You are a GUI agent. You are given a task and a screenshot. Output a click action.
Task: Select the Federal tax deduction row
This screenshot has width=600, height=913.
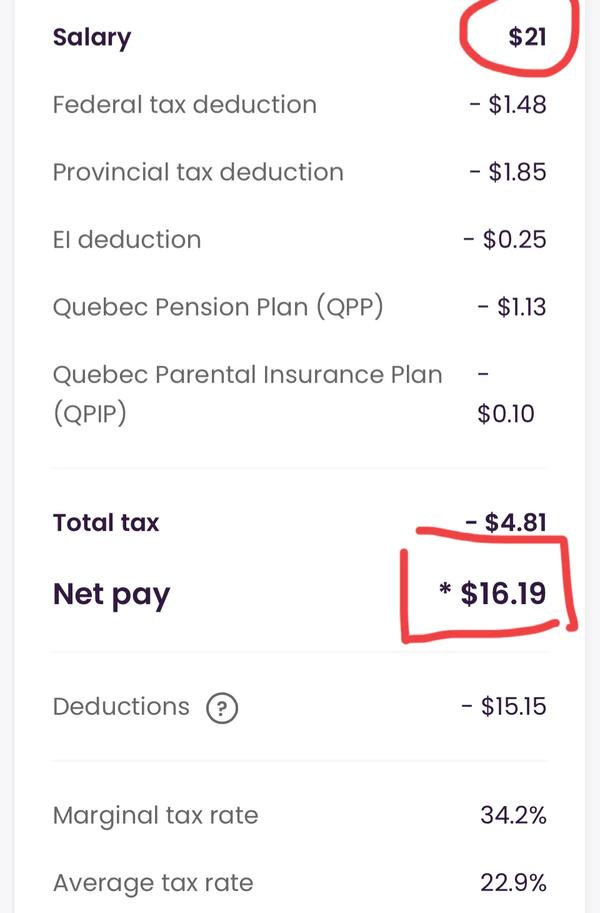tap(299, 105)
